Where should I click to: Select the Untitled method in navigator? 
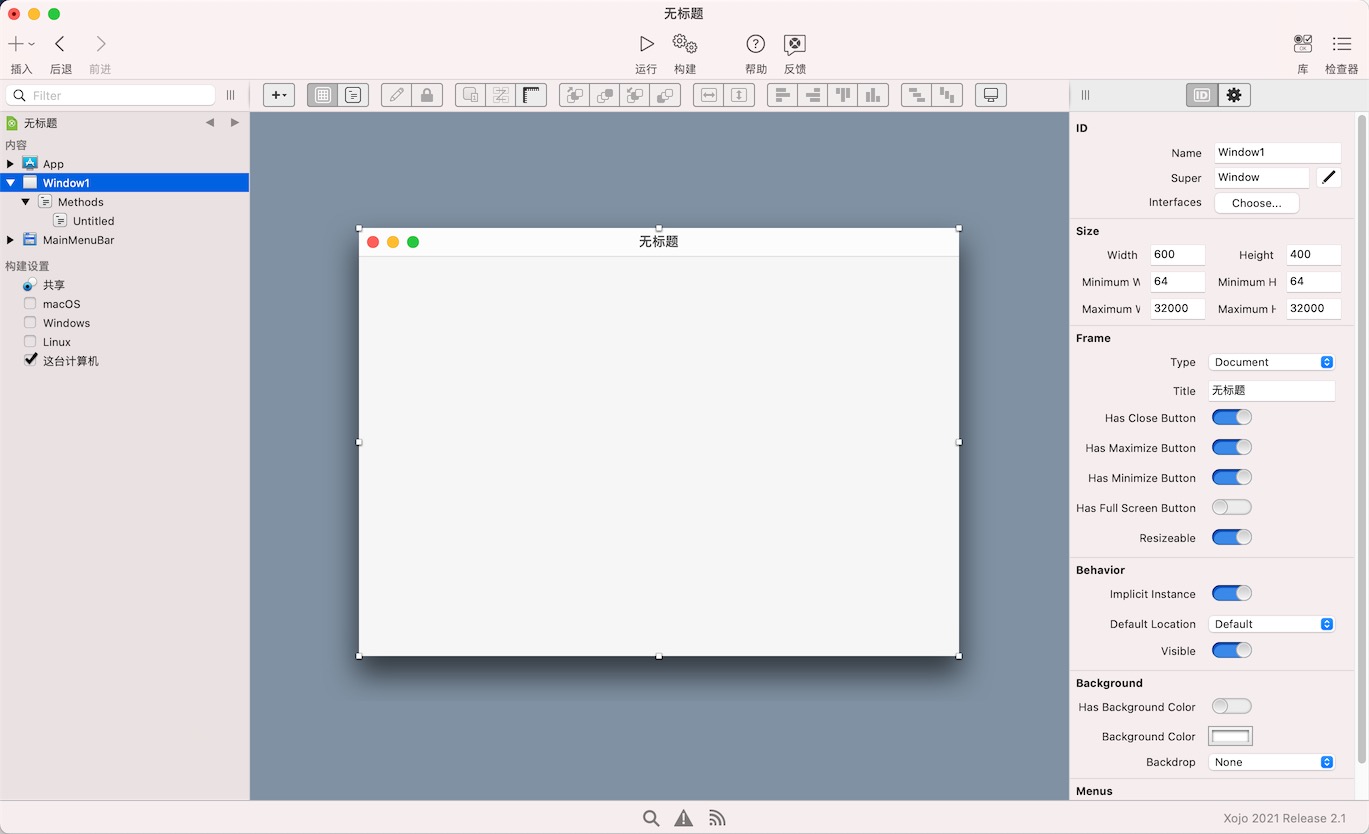pos(93,221)
